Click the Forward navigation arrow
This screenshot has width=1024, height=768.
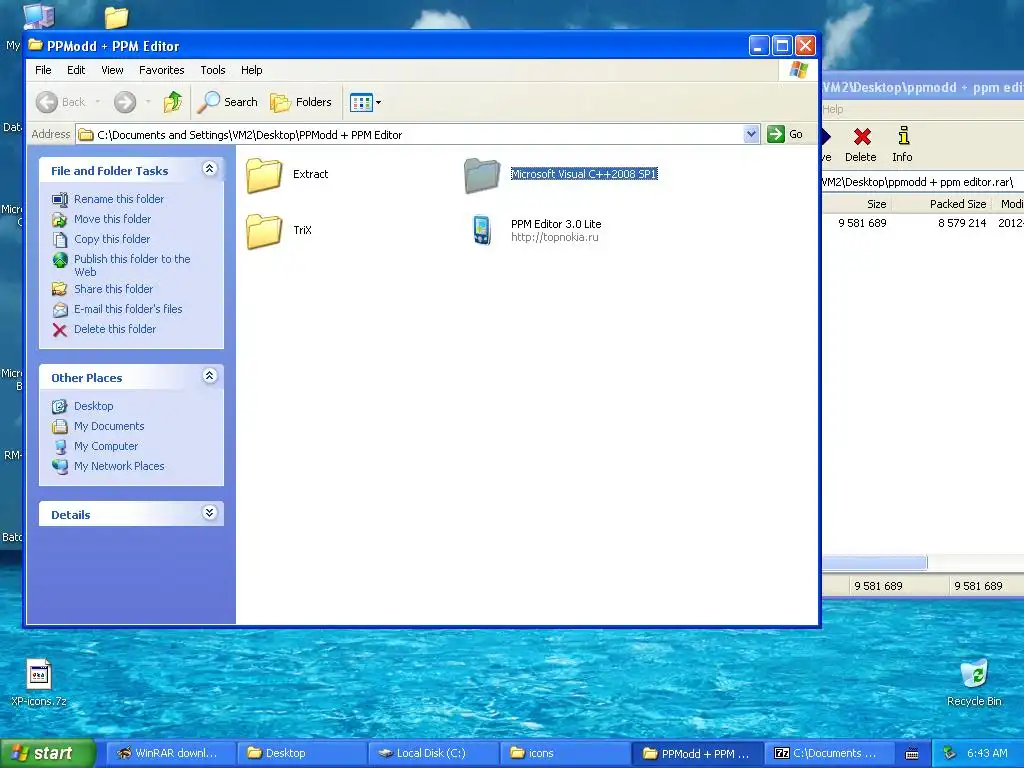pyautogui.click(x=125, y=102)
